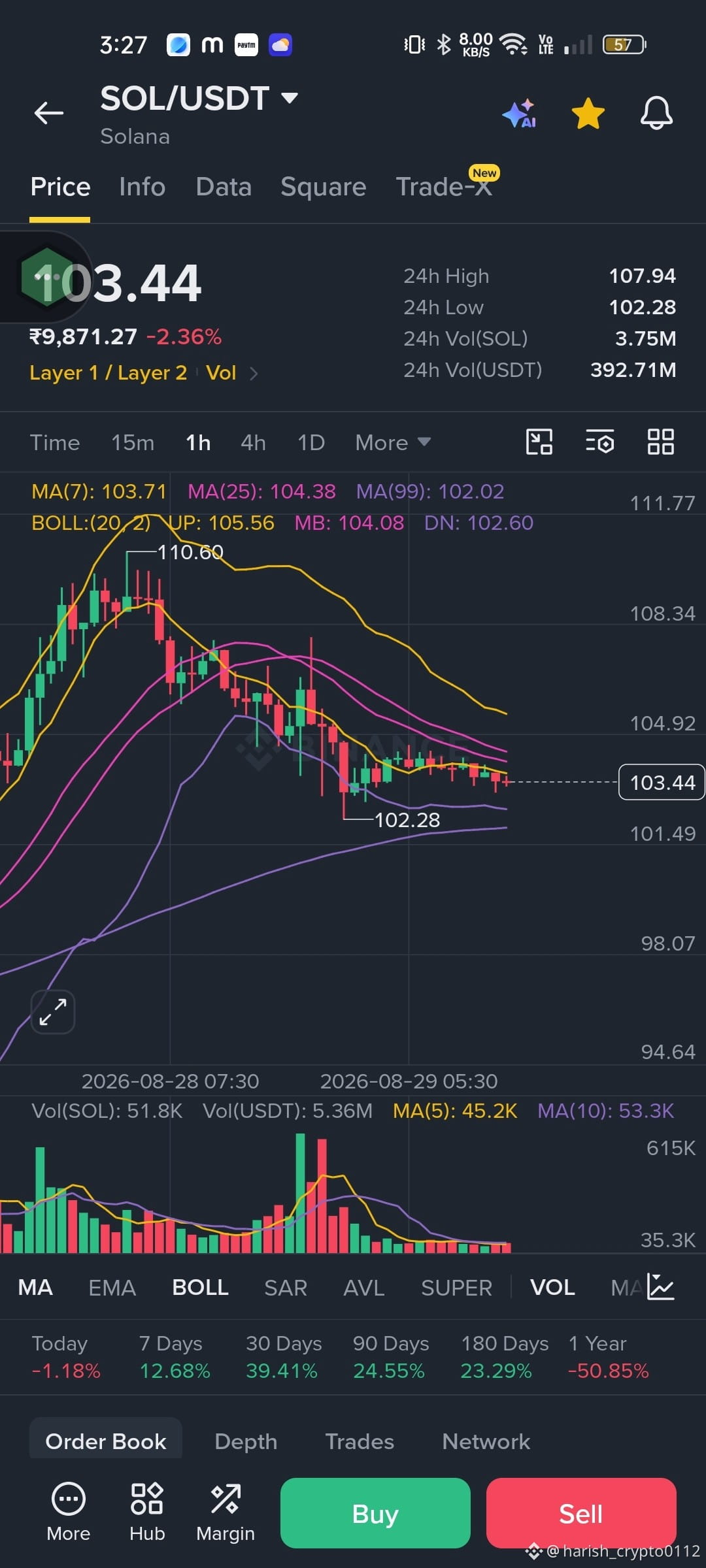Open indicator chart settings icon
This screenshot has height=1568, width=706.
click(660, 1287)
